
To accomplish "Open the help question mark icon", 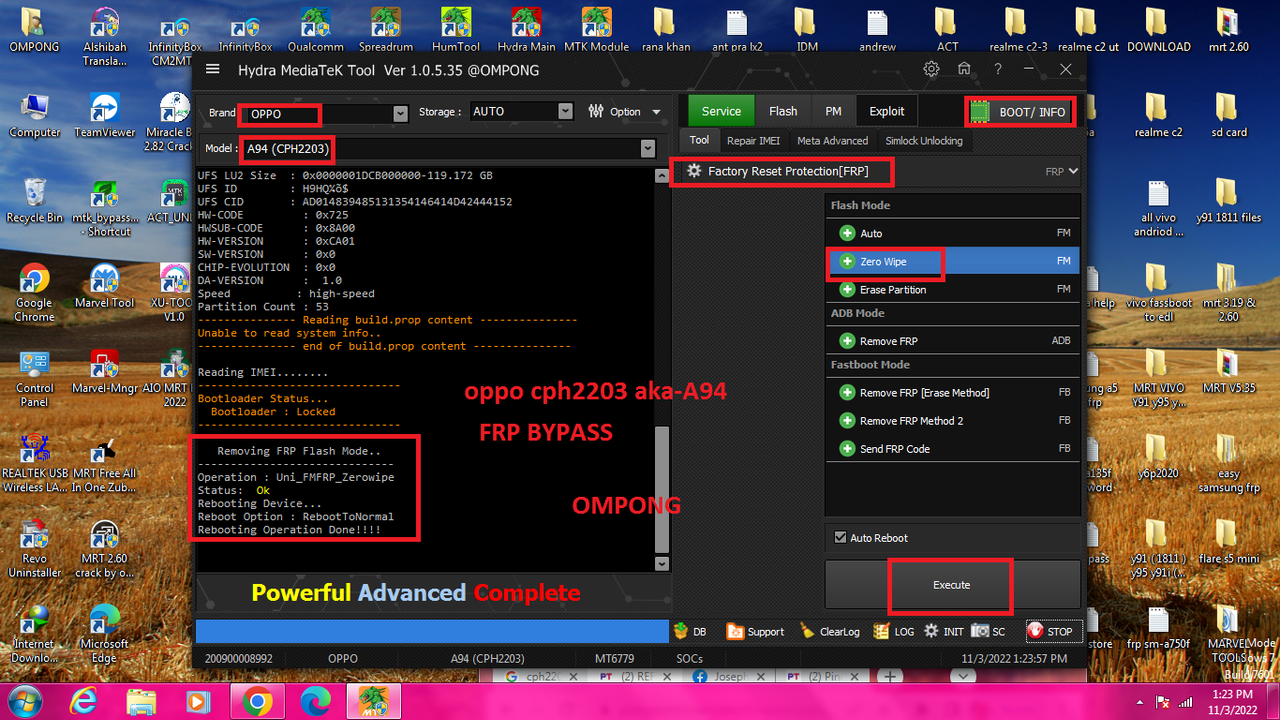I will point(997,69).
